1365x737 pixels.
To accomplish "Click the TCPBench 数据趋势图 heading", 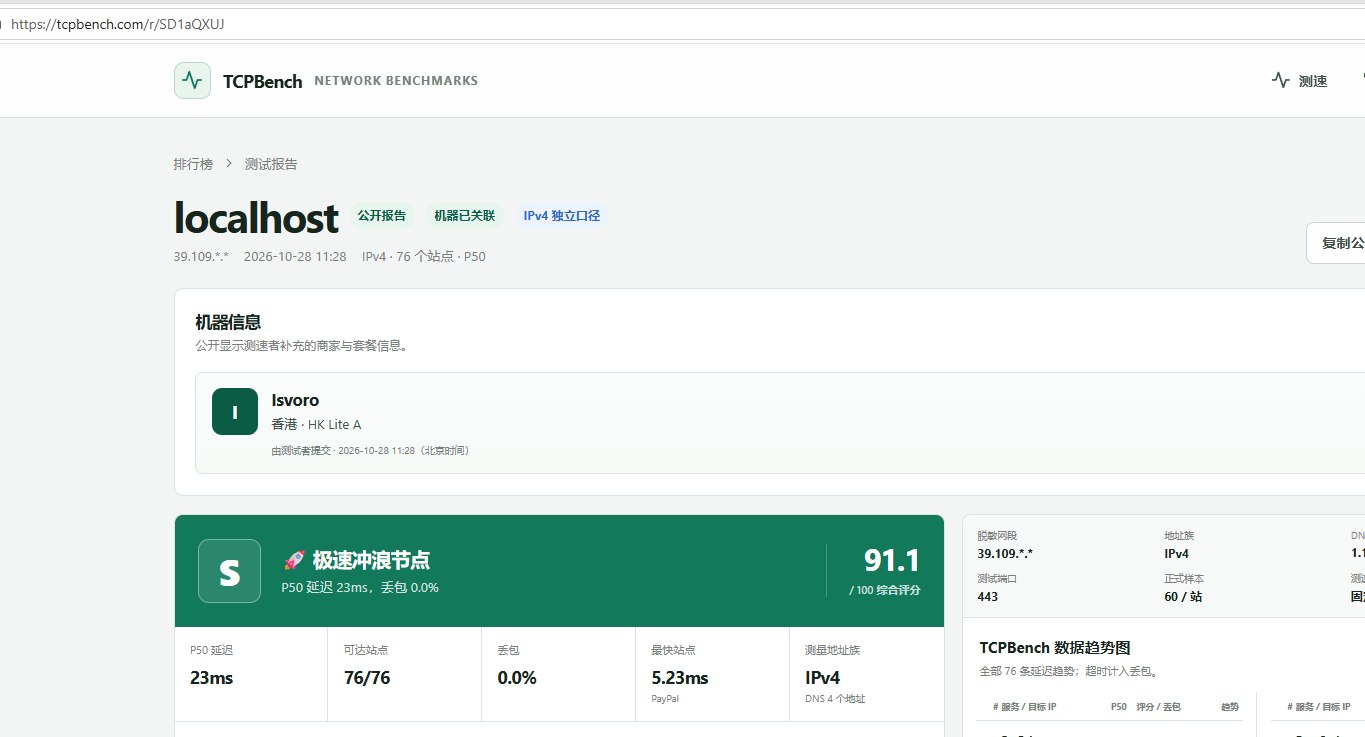I will (1055, 648).
